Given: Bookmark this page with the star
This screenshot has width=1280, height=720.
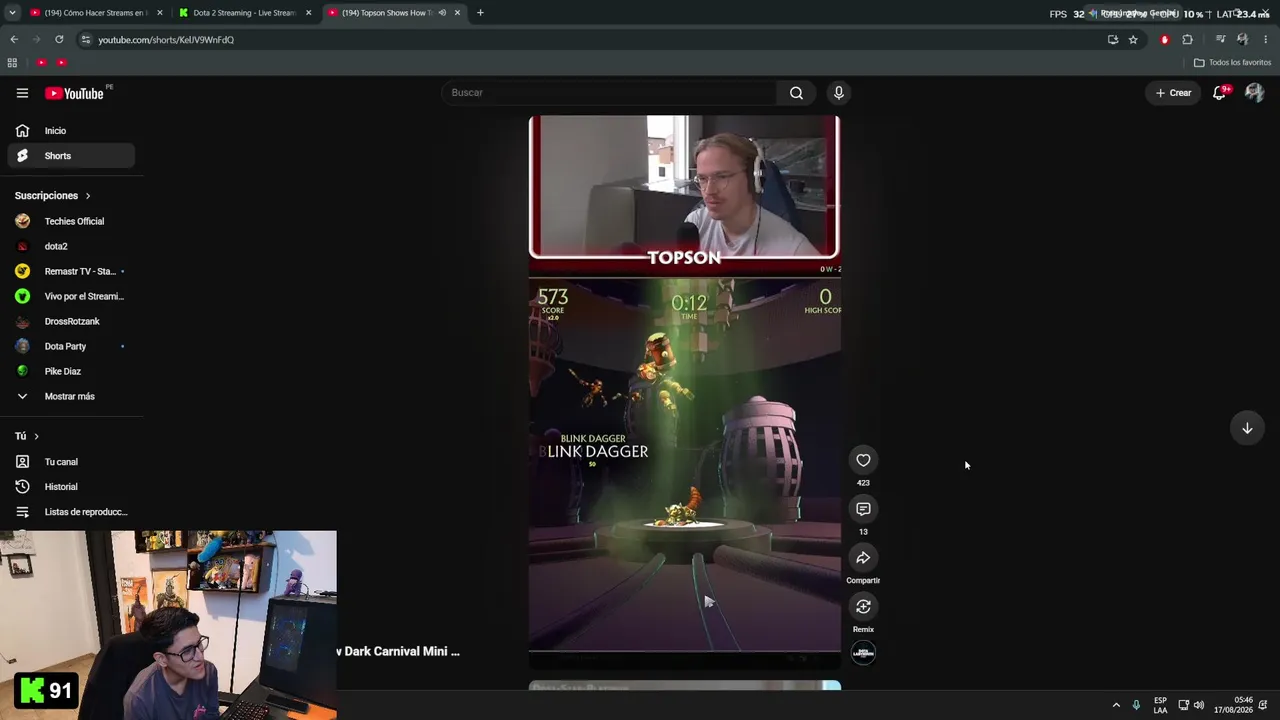Looking at the screenshot, I should click(x=1133, y=40).
